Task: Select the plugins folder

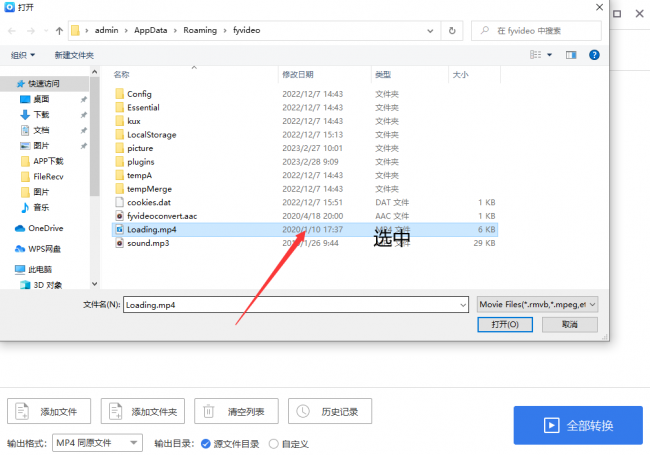Action: point(141,162)
